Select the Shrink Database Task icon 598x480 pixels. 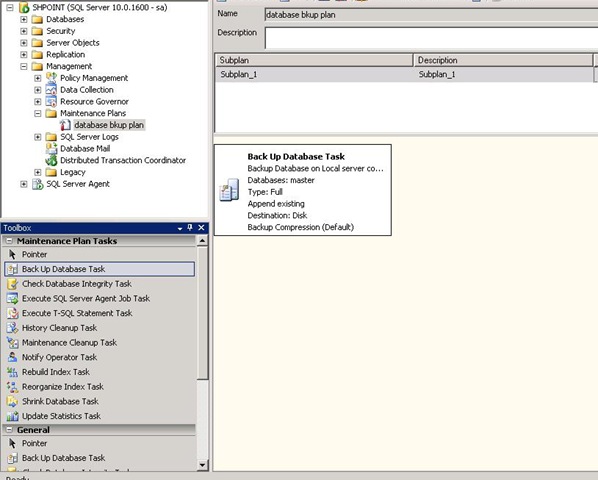pos(12,401)
